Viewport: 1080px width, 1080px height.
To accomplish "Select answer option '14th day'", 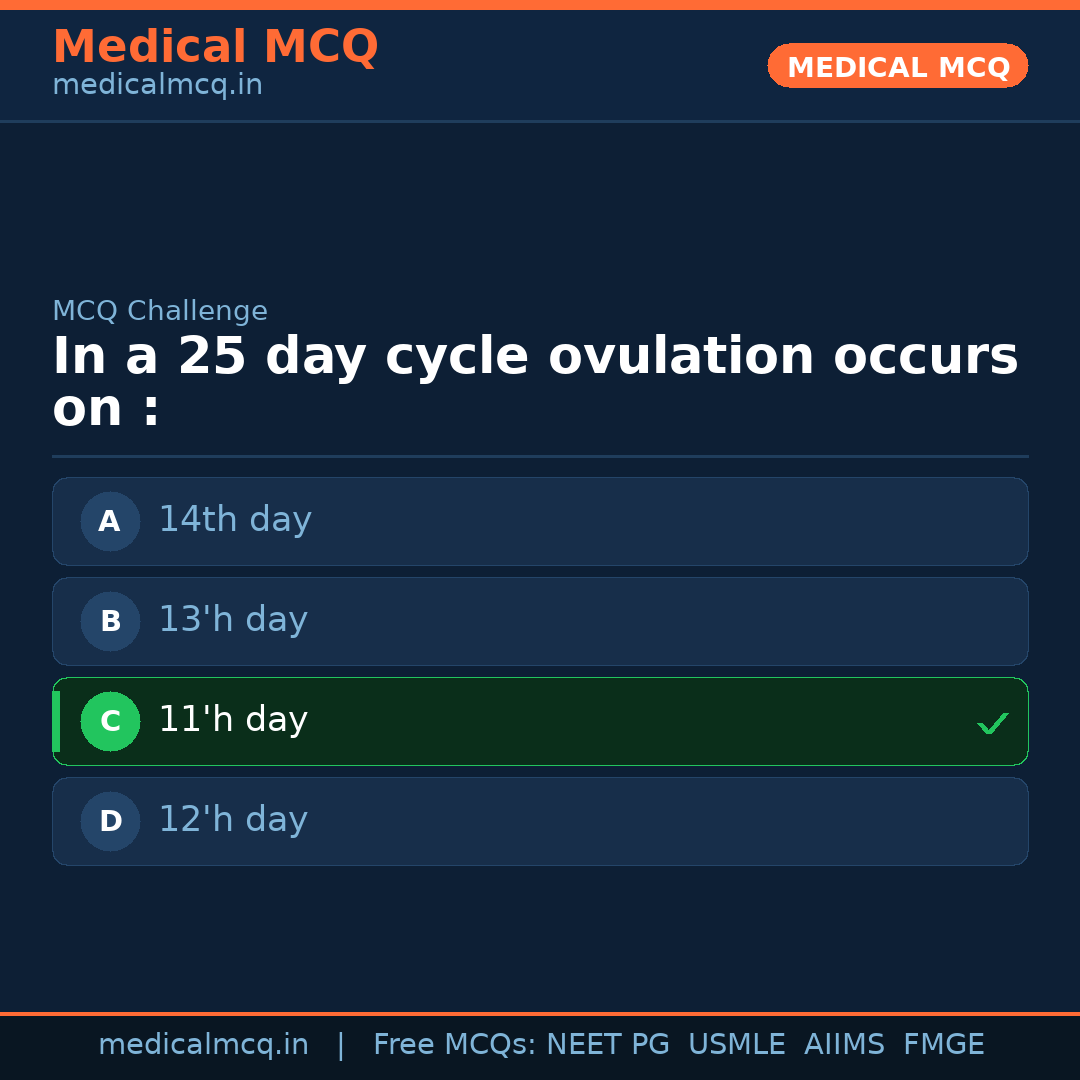I will (540, 521).
